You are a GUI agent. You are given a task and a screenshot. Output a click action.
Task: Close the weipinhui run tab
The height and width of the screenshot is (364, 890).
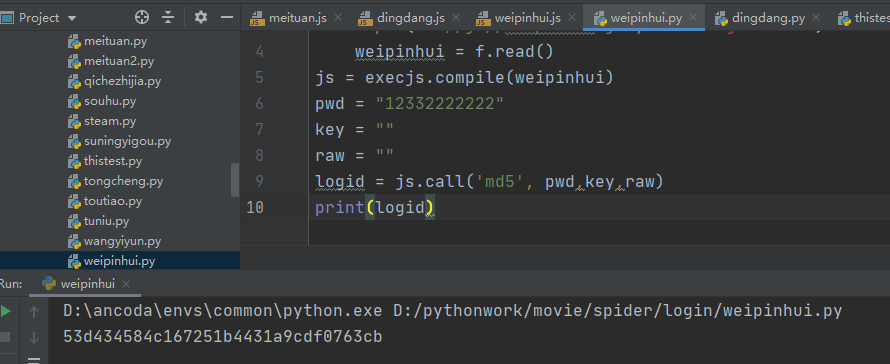126,283
